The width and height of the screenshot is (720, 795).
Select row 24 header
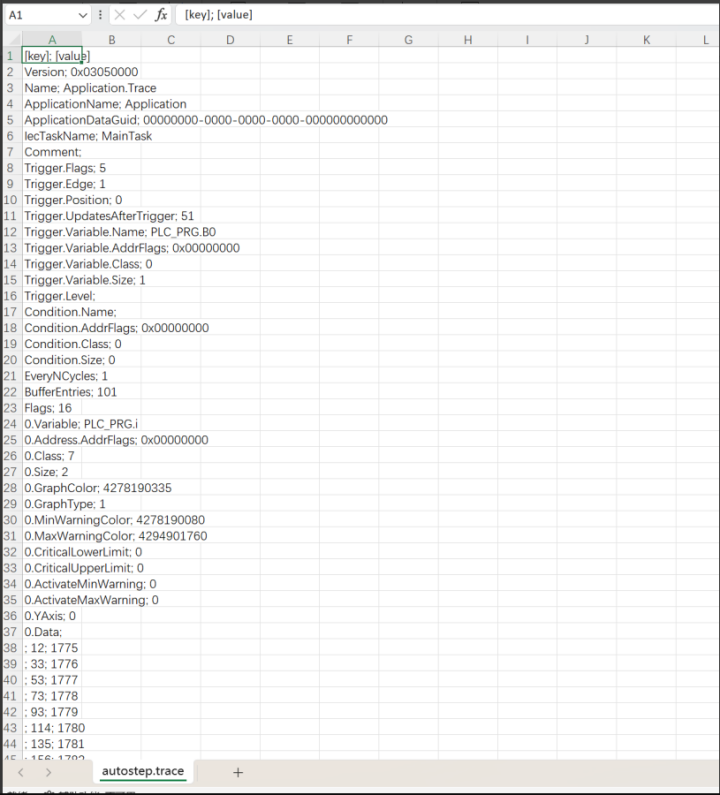pos(10,424)
